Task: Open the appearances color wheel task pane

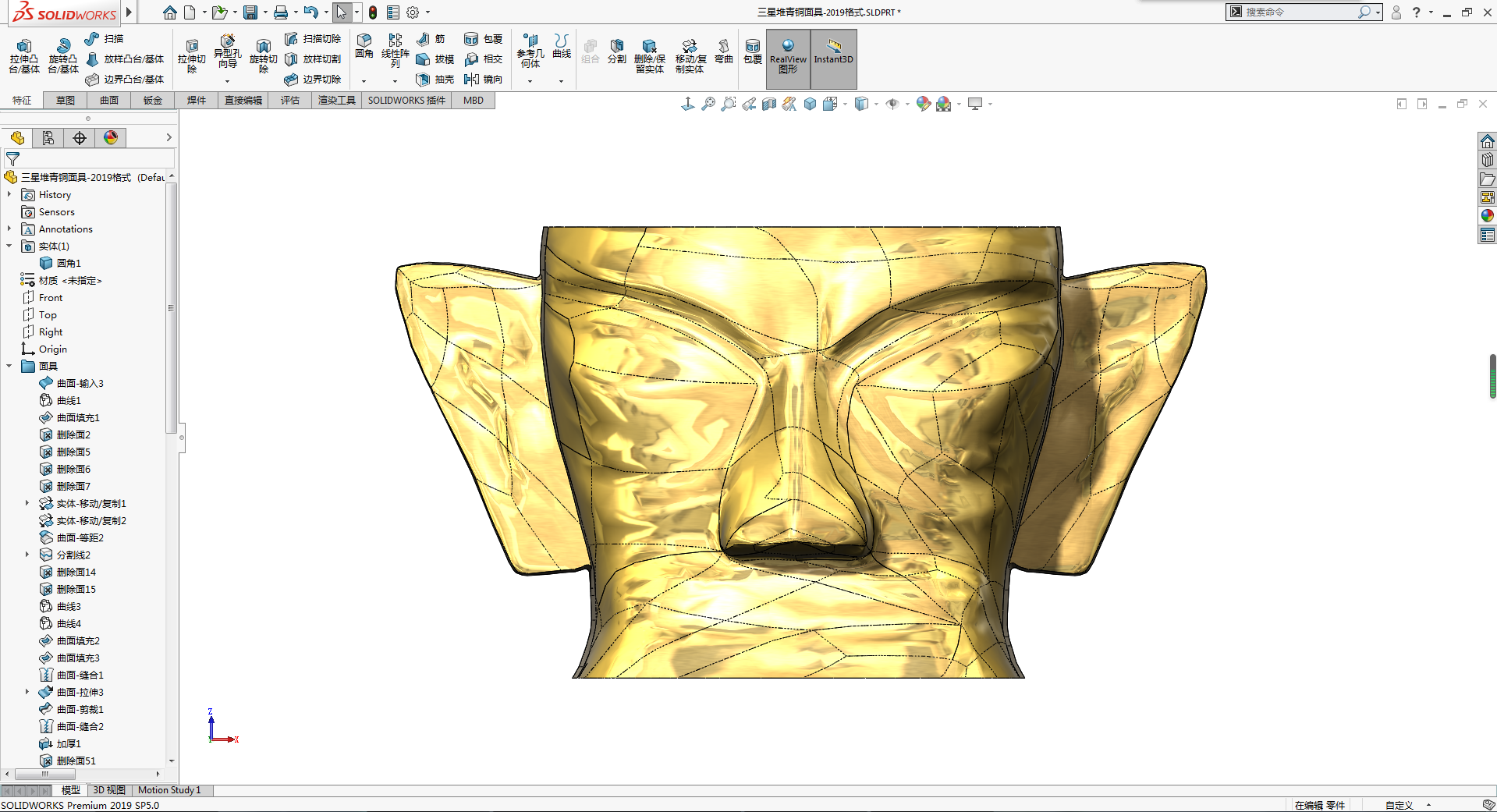Action: [x=1487, y=215]
